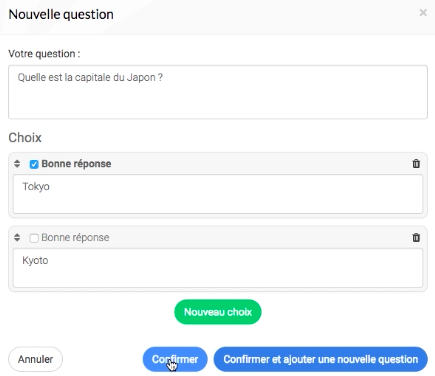Cancel with the Annuler button
435x376 pixels.
click(x=35, y=359)
